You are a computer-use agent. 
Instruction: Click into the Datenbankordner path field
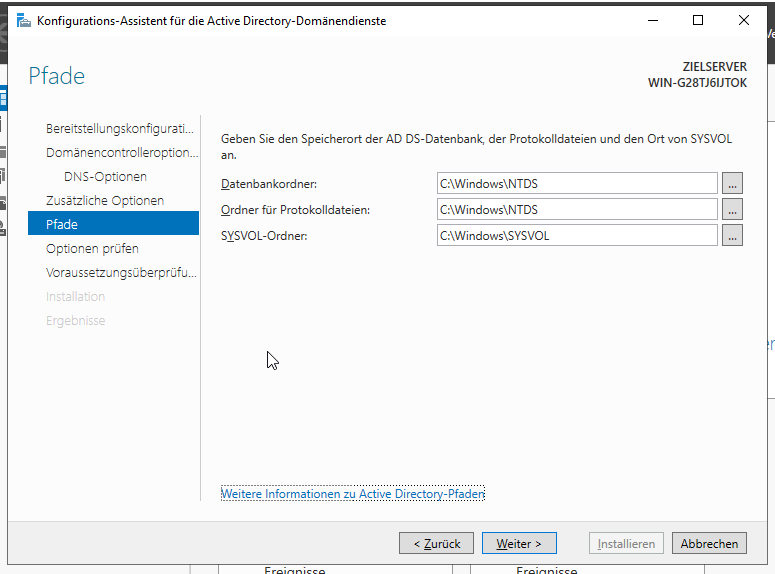[x=577, y=183]
